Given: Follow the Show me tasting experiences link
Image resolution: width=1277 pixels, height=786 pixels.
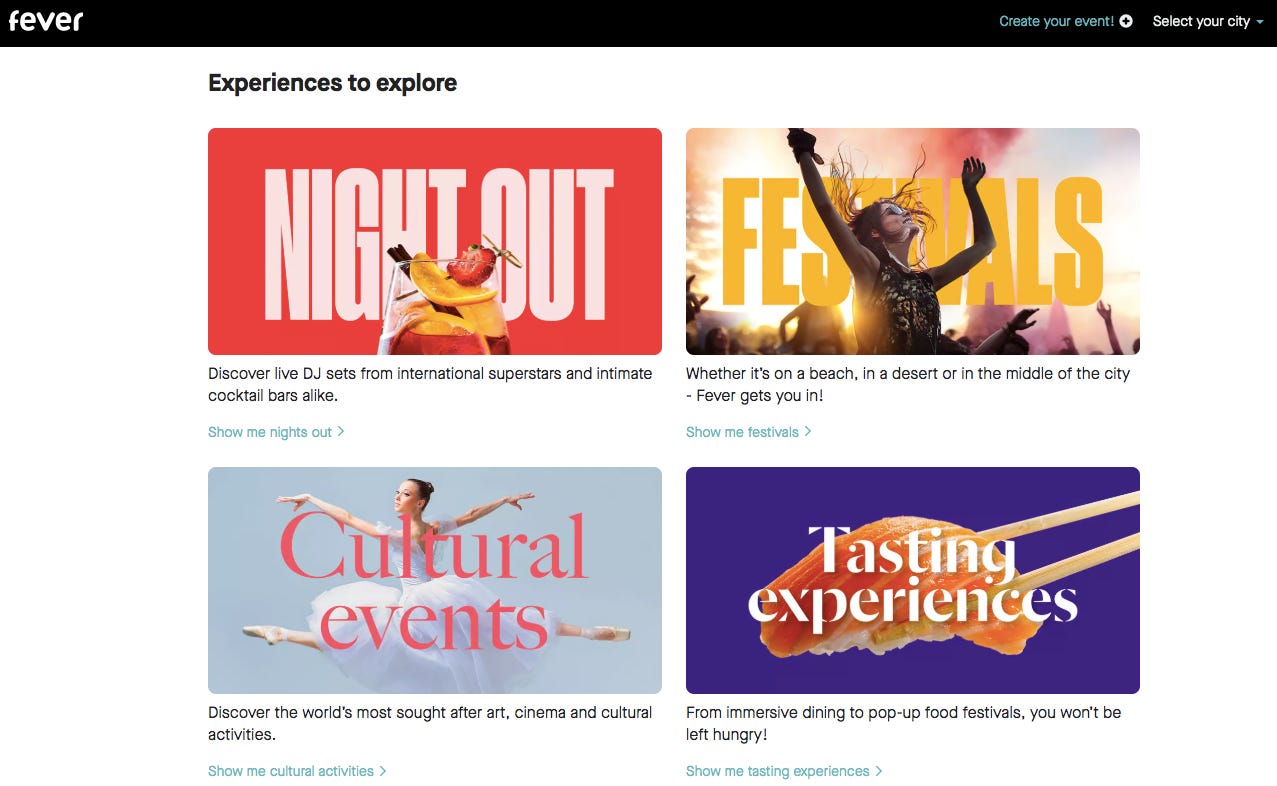Looking at the screenshot, I should [784, 771].
